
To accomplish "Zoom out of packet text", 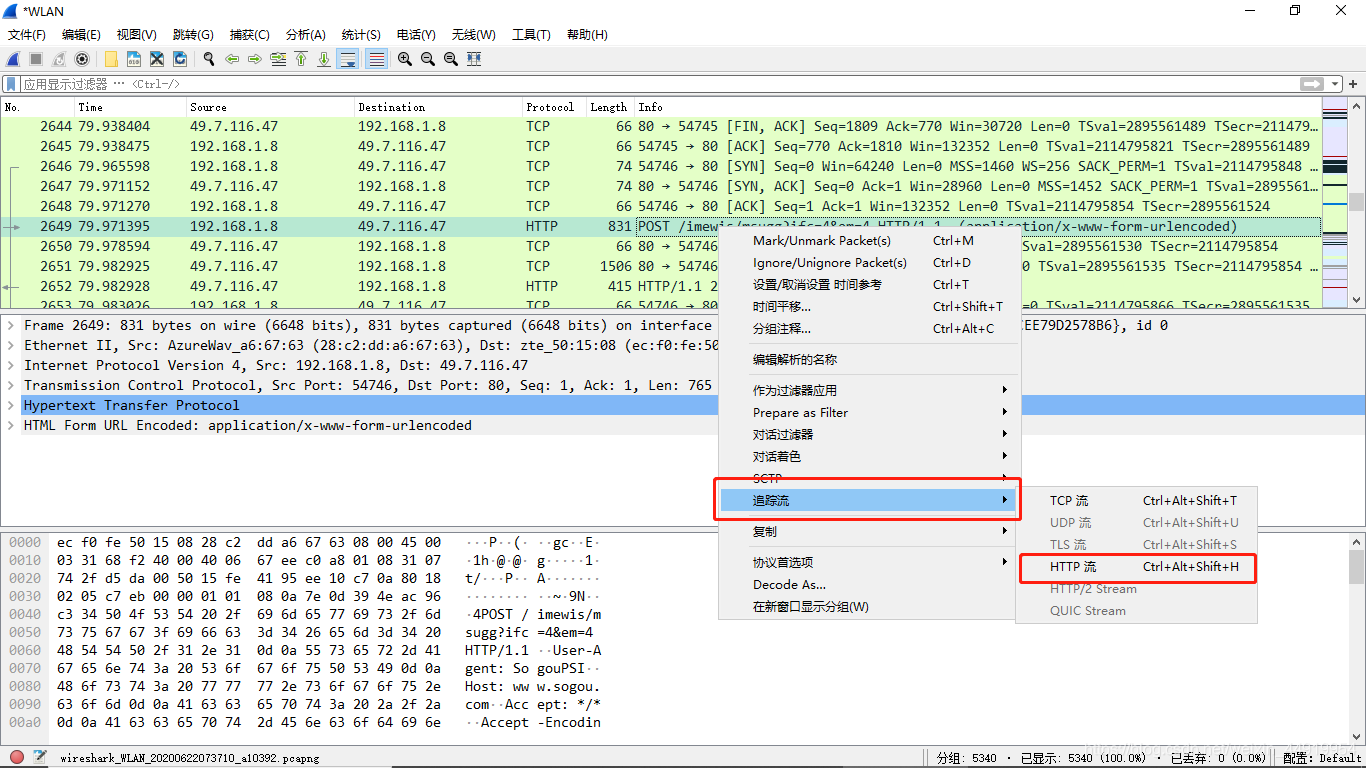I will point(428,59).
